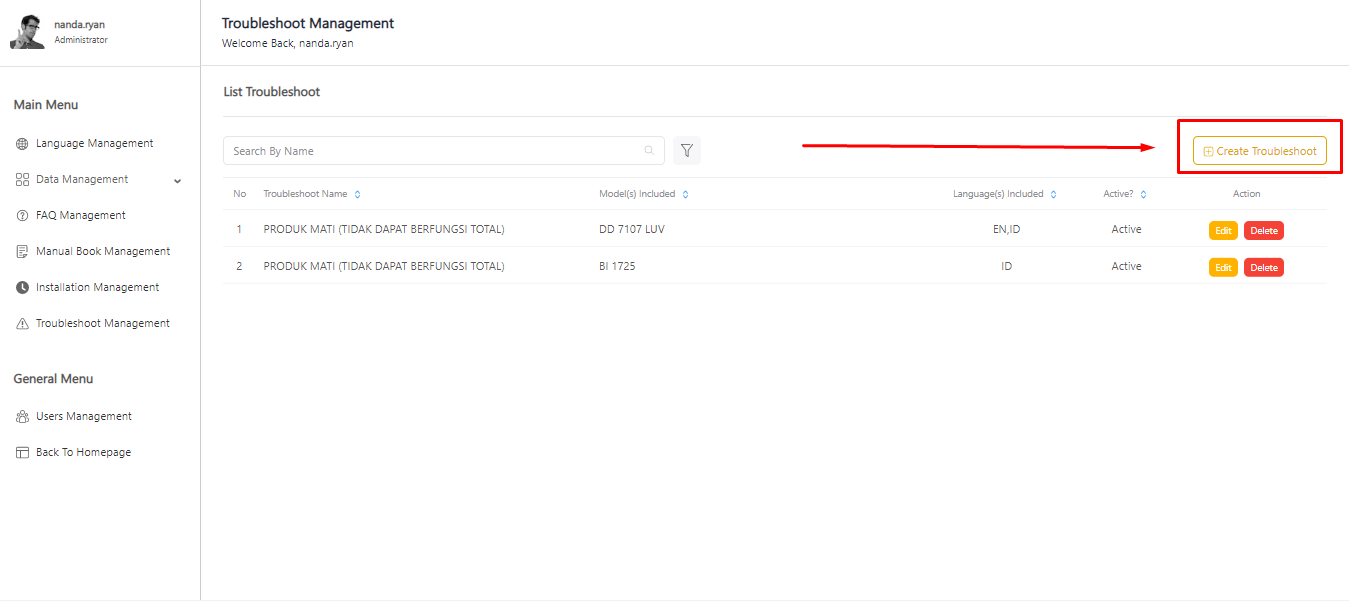Sort the Language(s) Included column

[1053, 194]
